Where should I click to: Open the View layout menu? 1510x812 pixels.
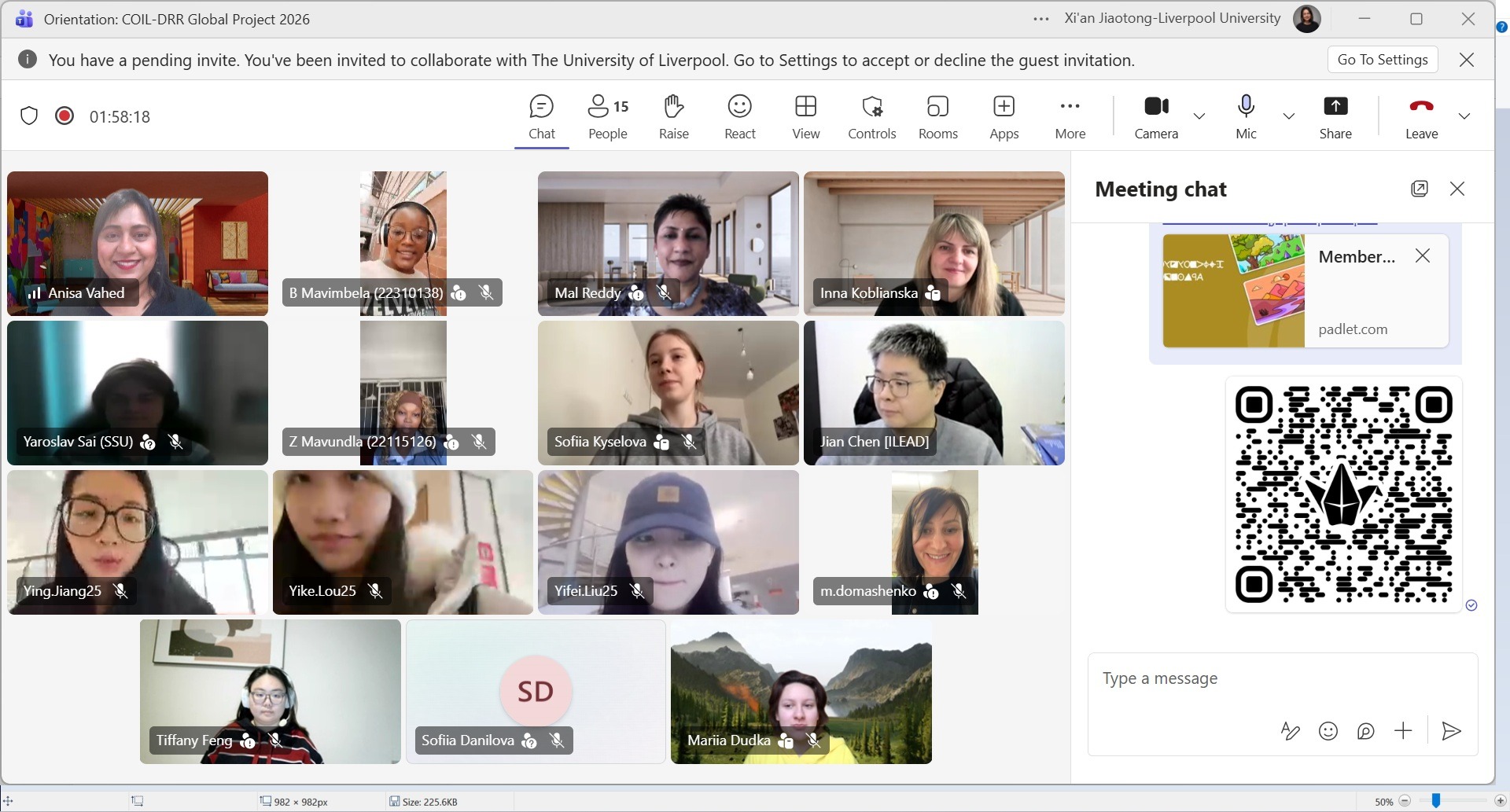[805, 116]
